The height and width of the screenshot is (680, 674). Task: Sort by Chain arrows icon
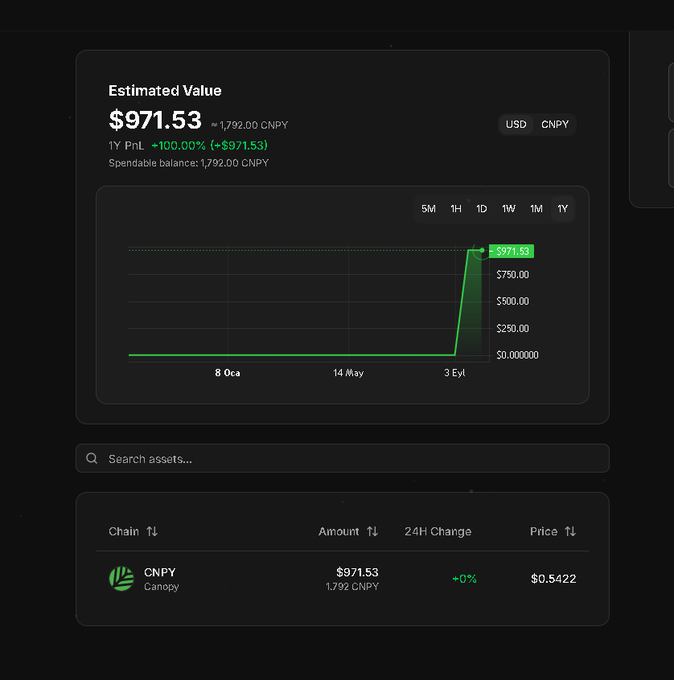[152, 531]
